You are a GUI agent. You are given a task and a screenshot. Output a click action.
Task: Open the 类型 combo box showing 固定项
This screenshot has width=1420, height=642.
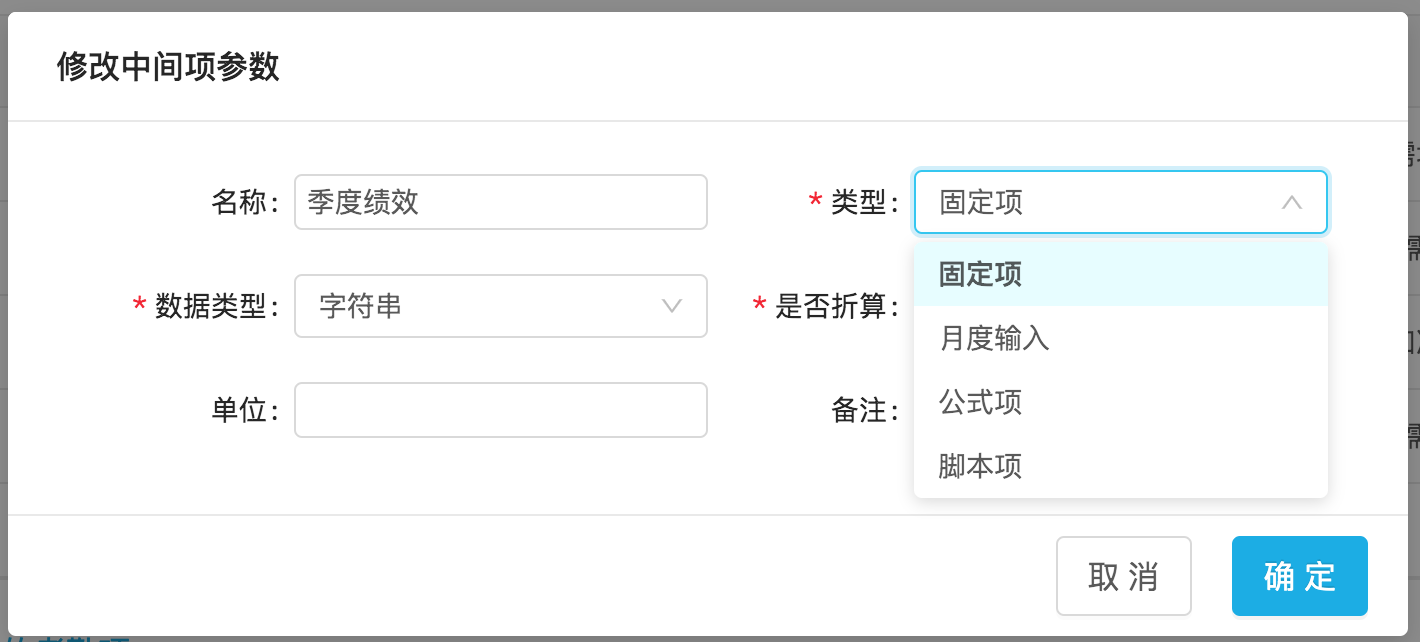1121,202
